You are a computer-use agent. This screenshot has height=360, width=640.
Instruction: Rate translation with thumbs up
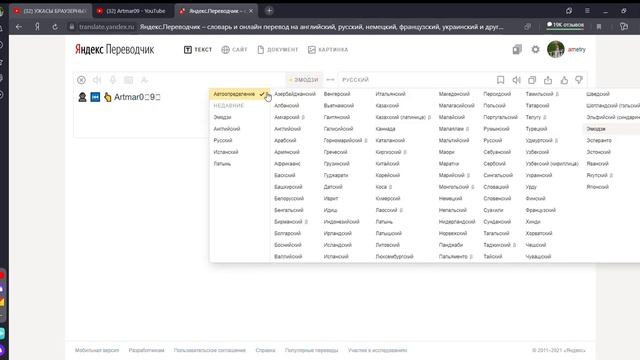[x=564, y=80]
